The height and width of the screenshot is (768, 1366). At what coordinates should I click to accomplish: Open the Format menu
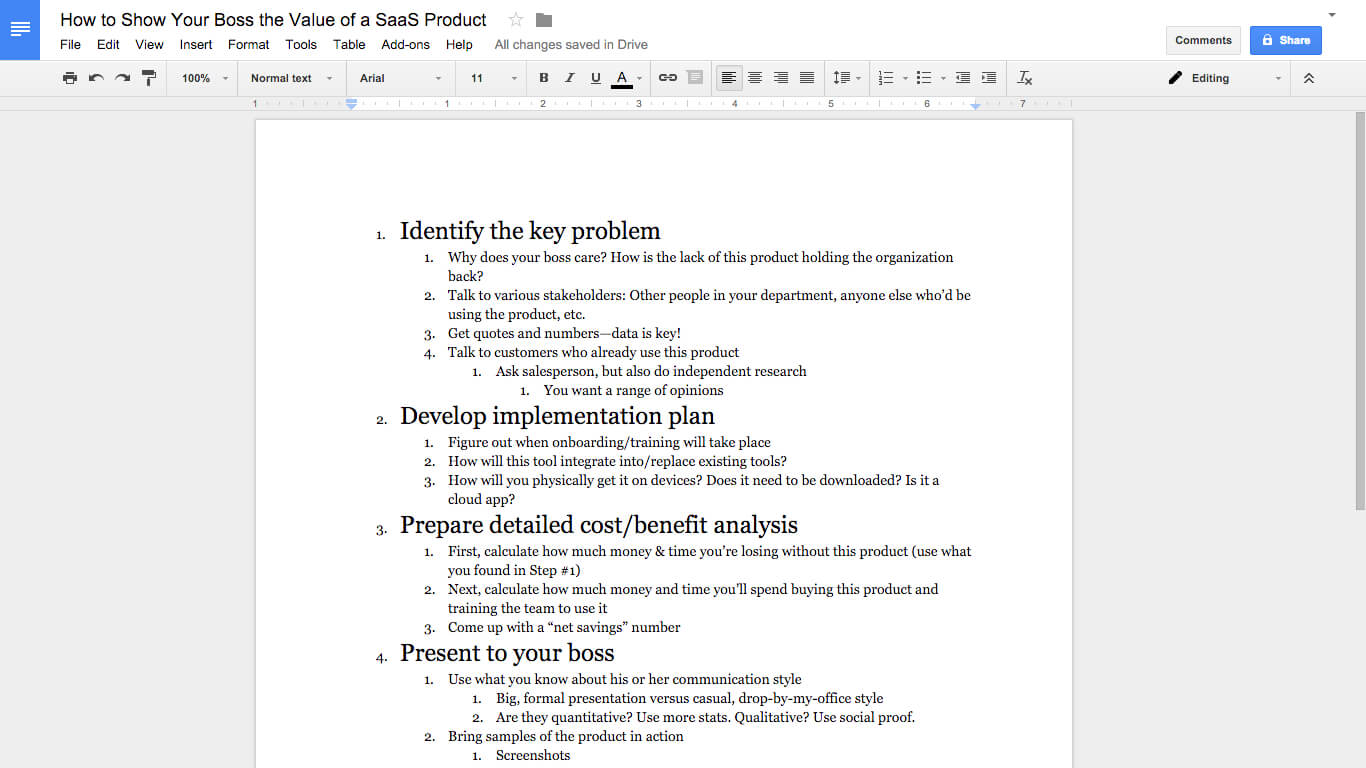click(x=248, y=45)
